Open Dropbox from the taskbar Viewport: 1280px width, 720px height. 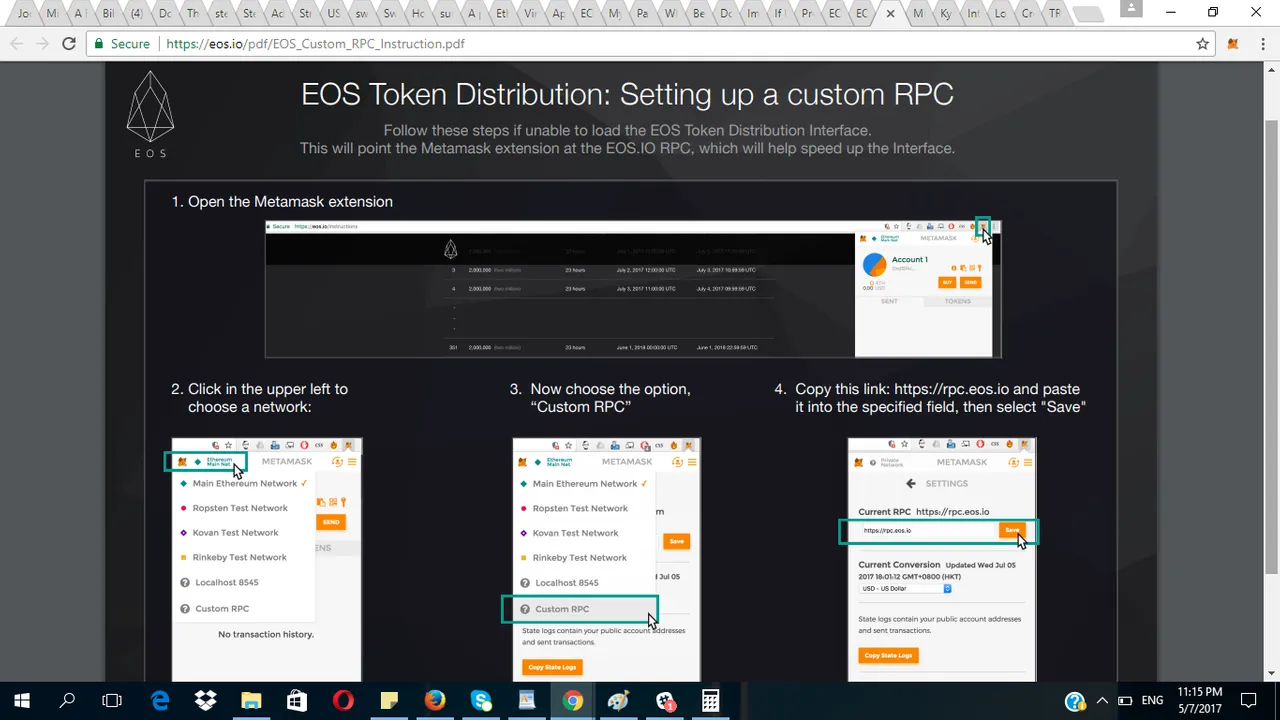click(x=206, y=701)
